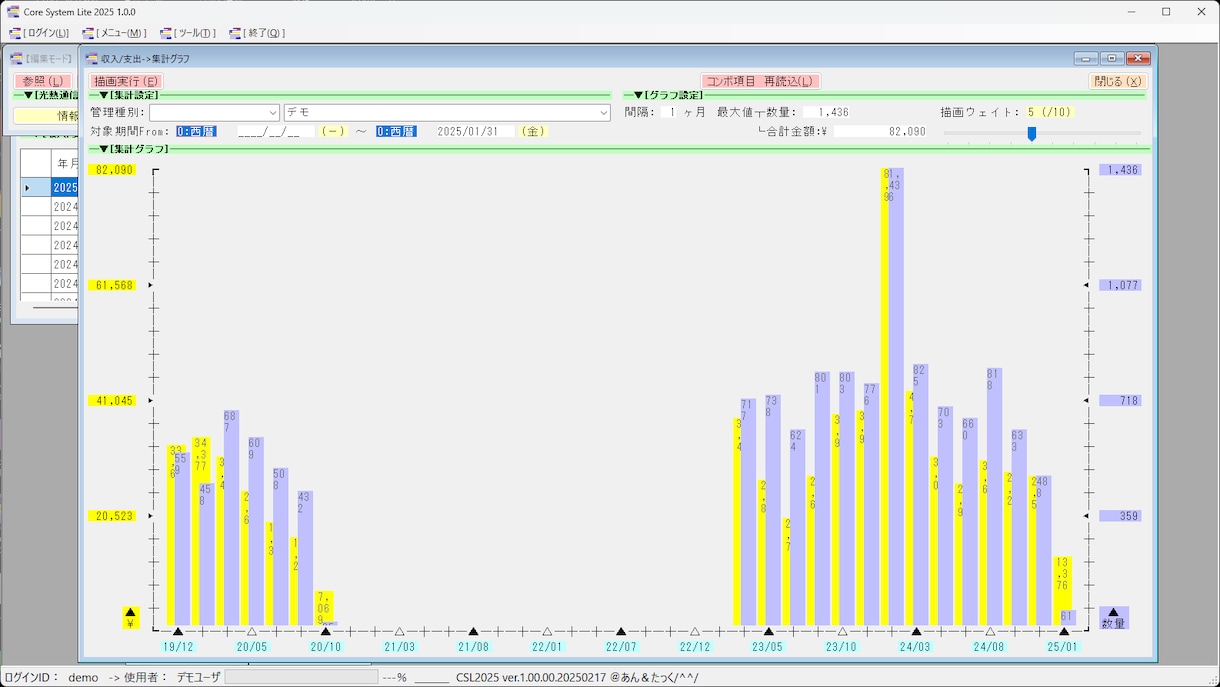Click the 41,045 yellow axis value
Viewport: 1220px width, 687px height.
[111, 400]
